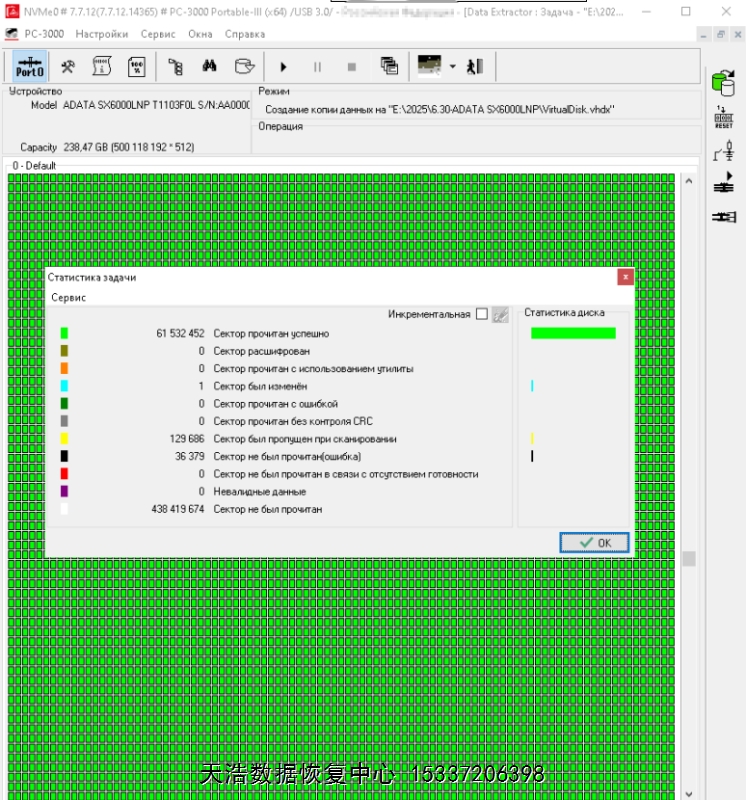Click the green successfully-read sector swatch
The width and height of the screenshot is (746, 800).
click(x=64, y=333)
